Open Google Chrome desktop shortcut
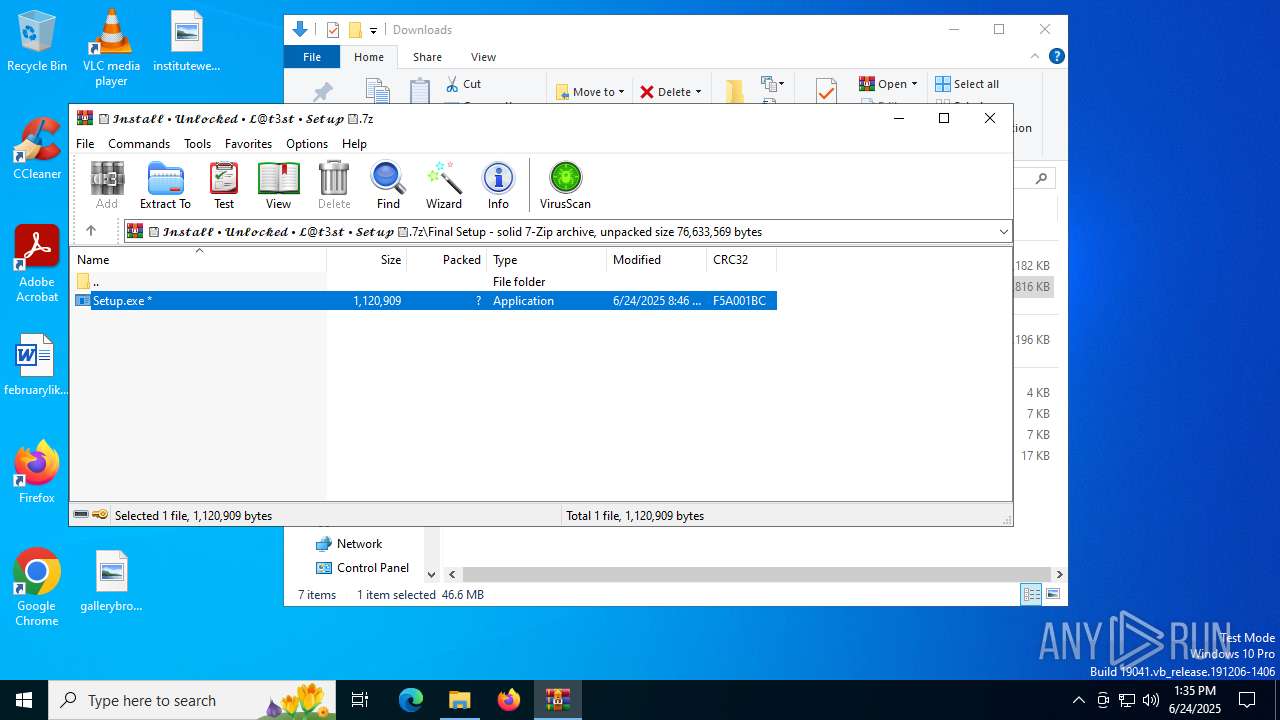Screen dimensions: 1280x720 37,588
